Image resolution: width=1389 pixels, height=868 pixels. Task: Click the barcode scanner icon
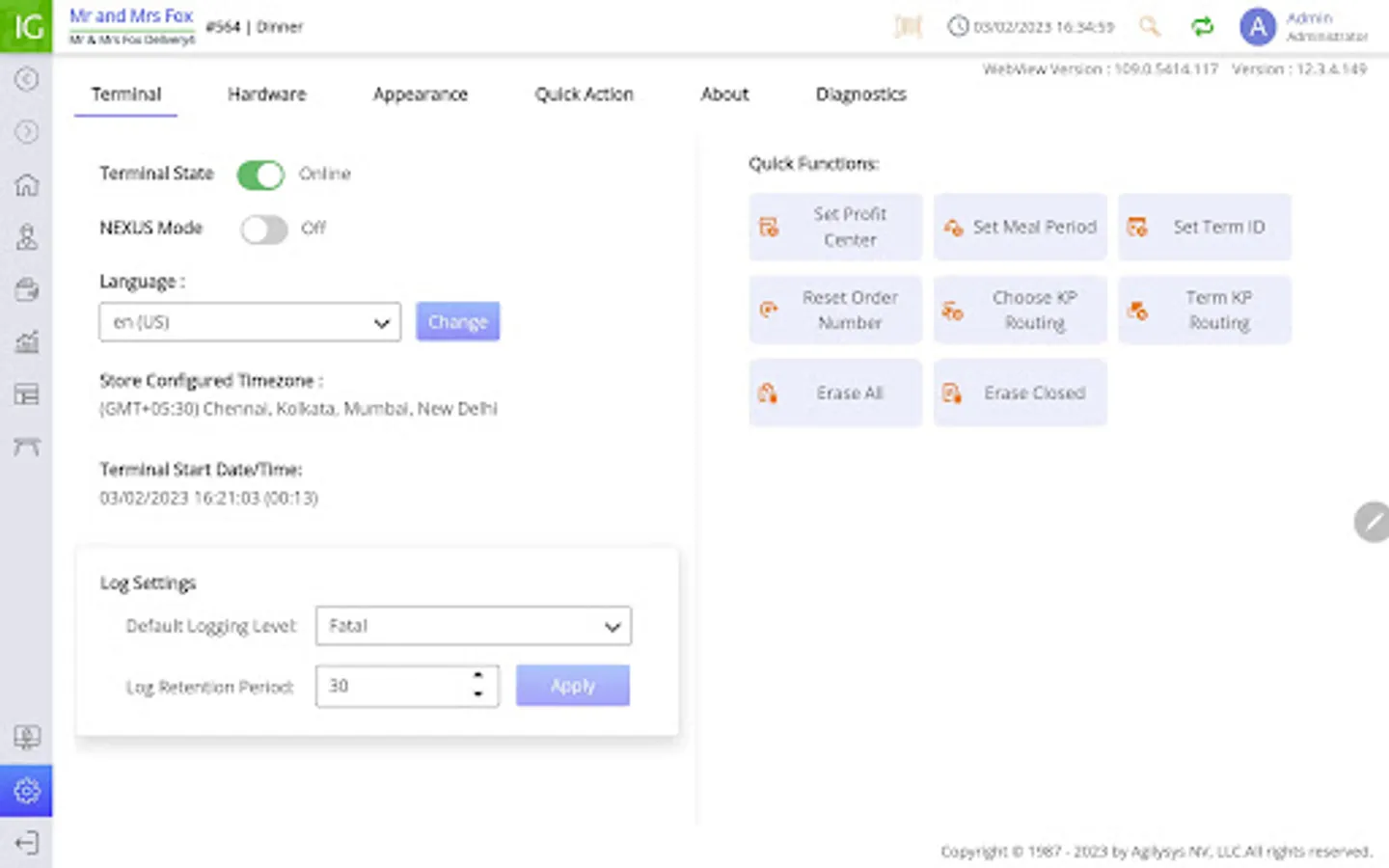click(908, 27)
